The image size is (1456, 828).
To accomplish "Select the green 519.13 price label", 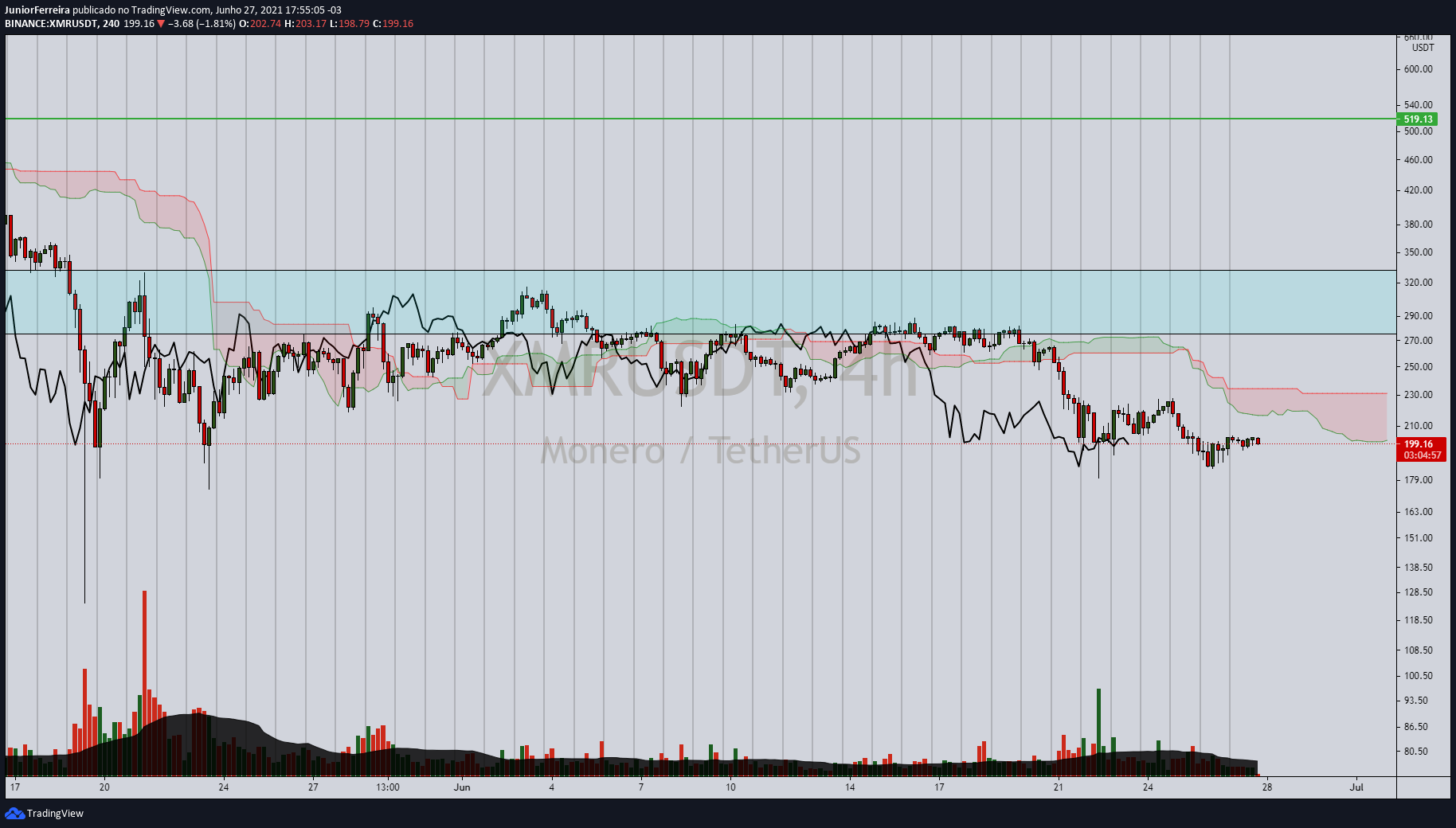I will (1418, 119).
